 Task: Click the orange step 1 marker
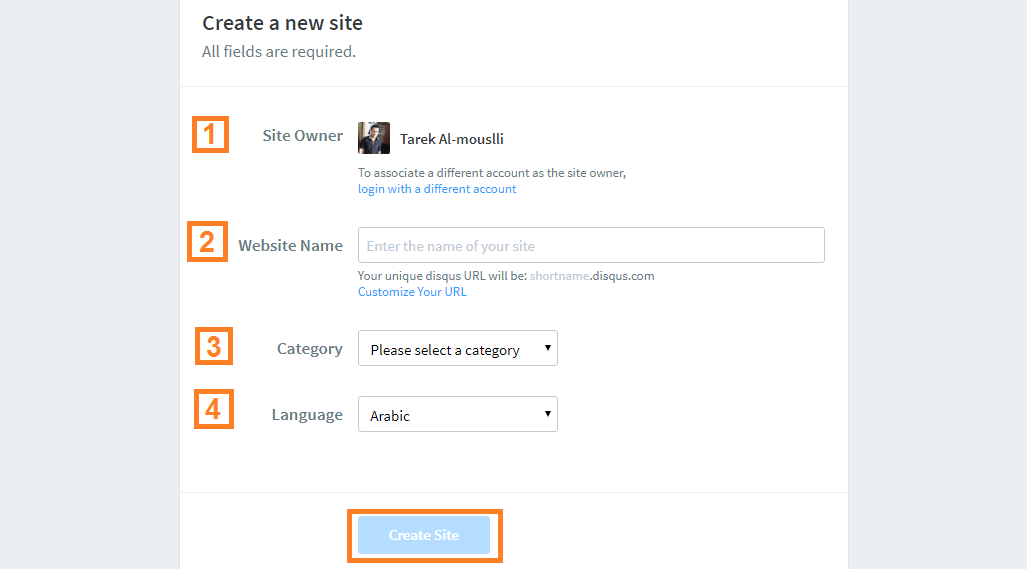pos(210,135)
